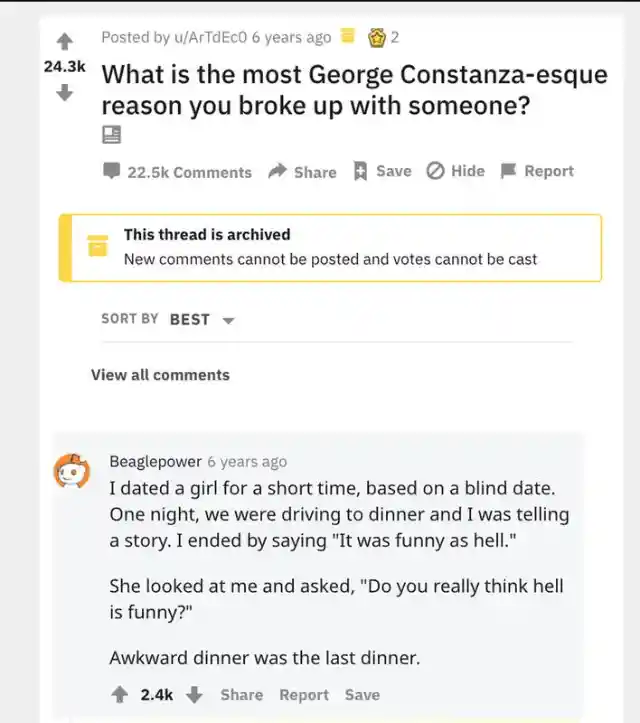Image resolution: width=640 pixels, height=723 pixels.
Task: Report the post
Action: (537, 171)
